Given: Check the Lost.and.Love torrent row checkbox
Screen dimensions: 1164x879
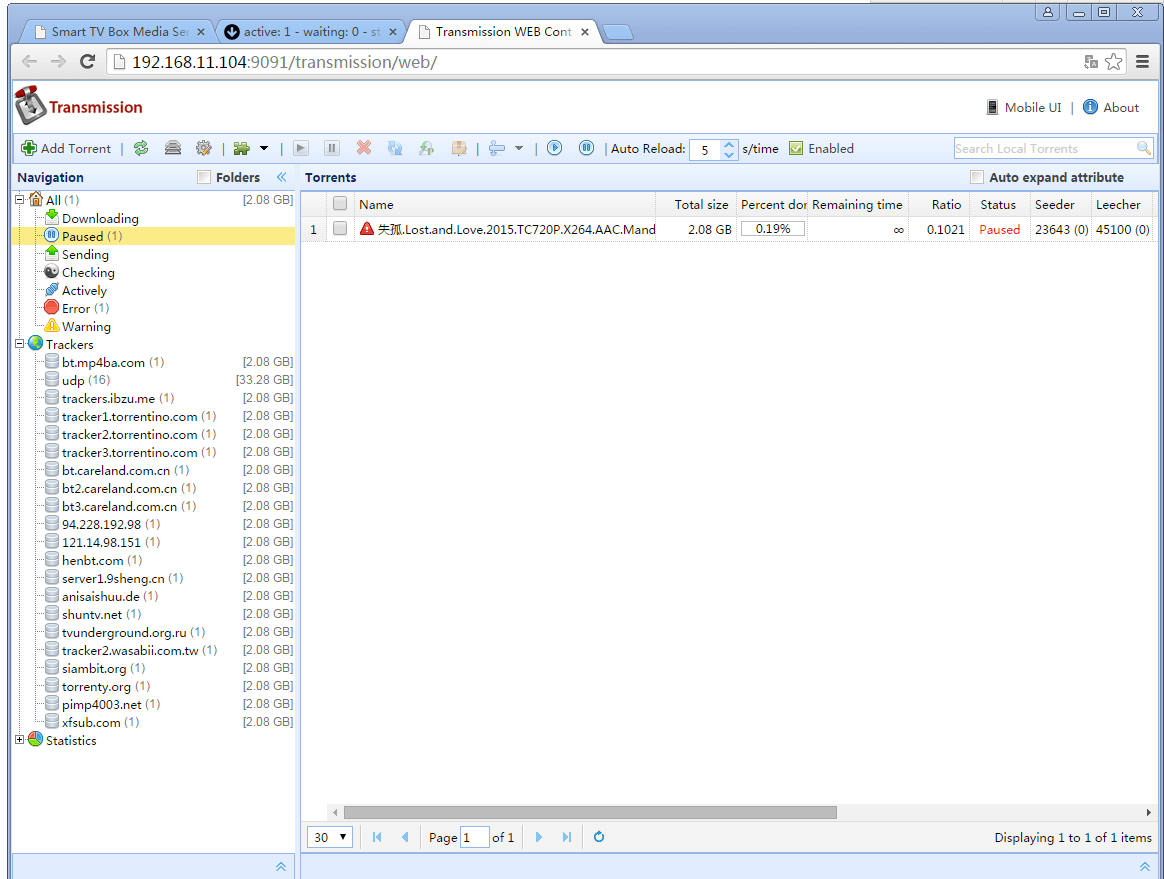Looking at the screenshot, I should click(340, 229).
